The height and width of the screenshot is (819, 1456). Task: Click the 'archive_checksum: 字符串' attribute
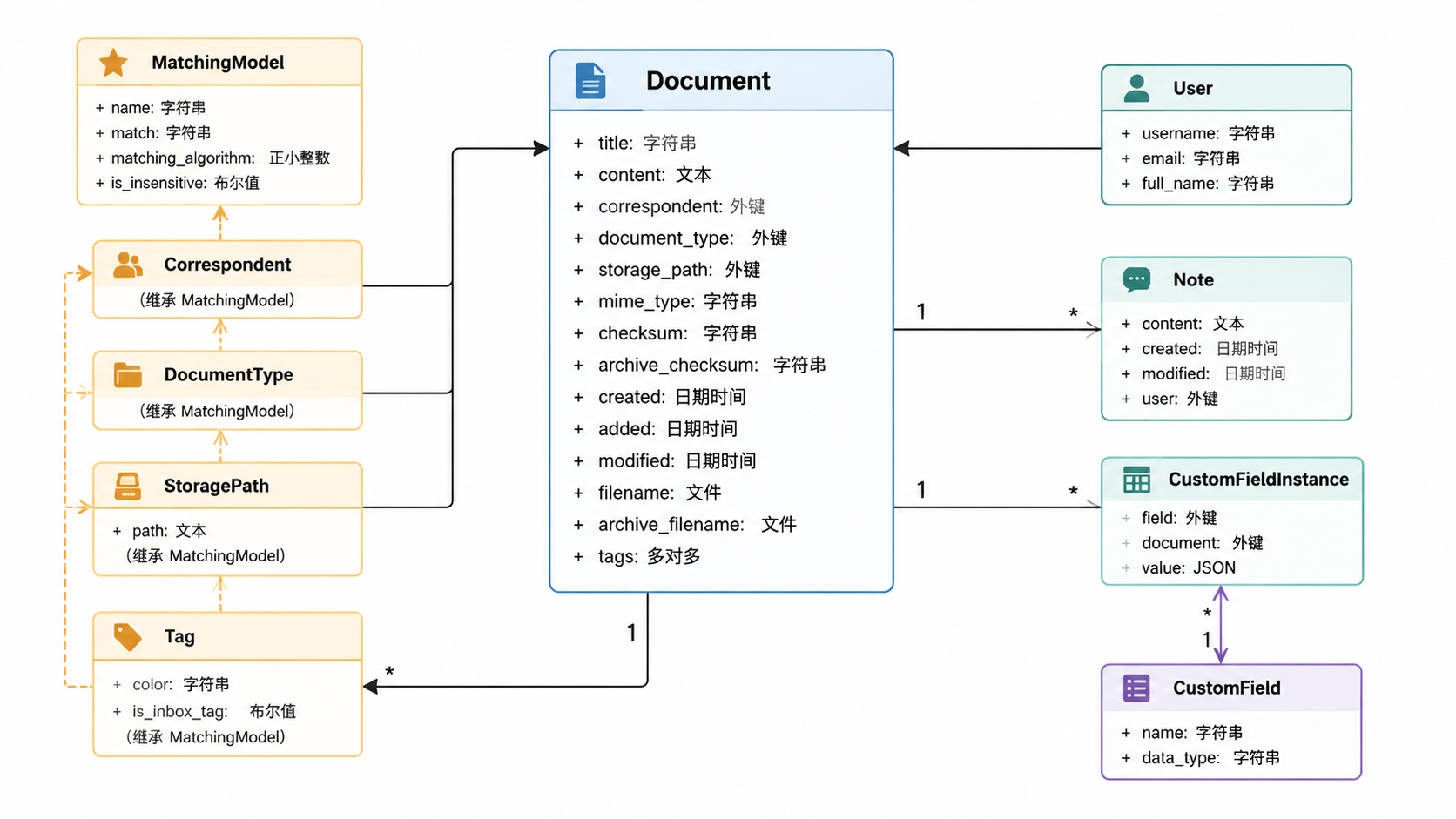[699, 366]
